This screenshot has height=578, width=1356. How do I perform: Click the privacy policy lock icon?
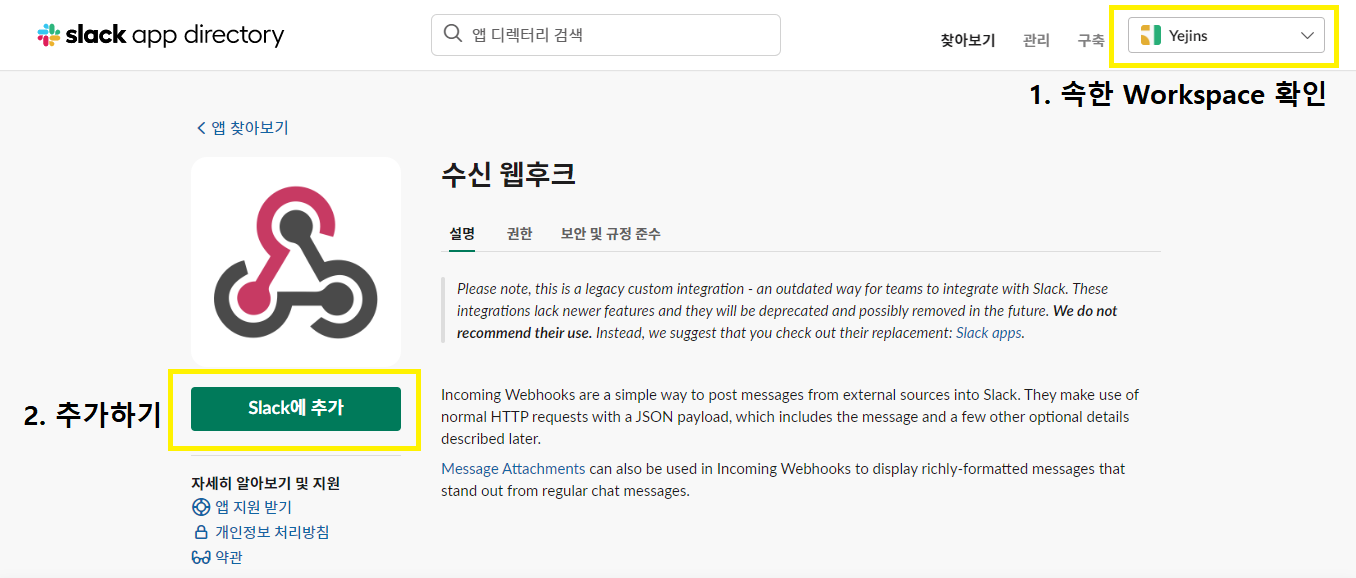coord(201,532)
